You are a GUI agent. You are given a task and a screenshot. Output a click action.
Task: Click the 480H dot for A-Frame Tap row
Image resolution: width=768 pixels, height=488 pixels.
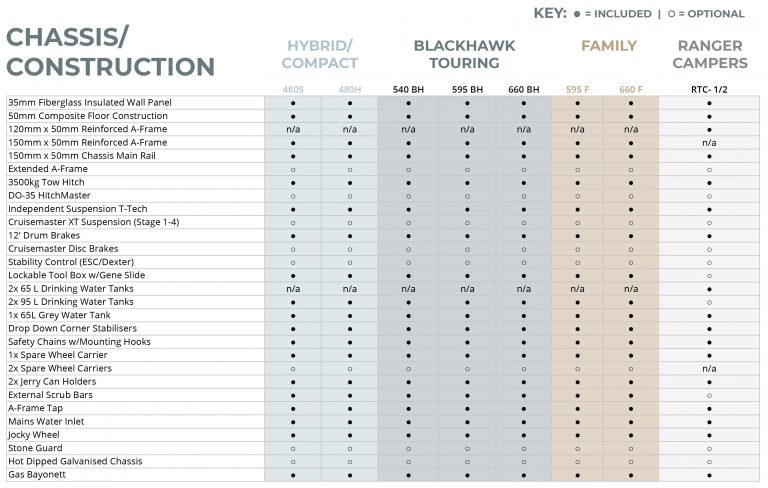click(350, 408)
